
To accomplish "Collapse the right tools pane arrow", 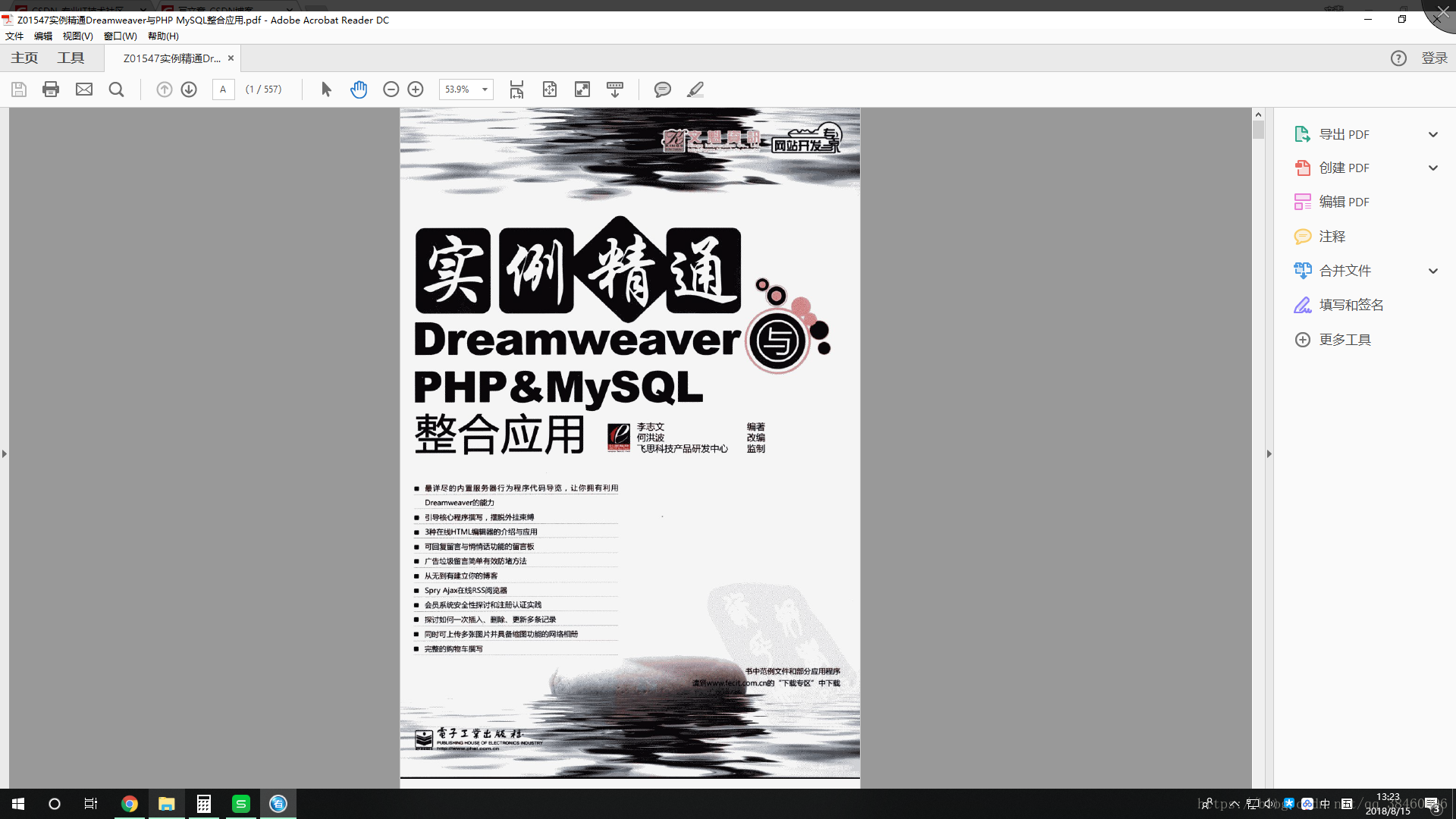I will click(1269, 453).
